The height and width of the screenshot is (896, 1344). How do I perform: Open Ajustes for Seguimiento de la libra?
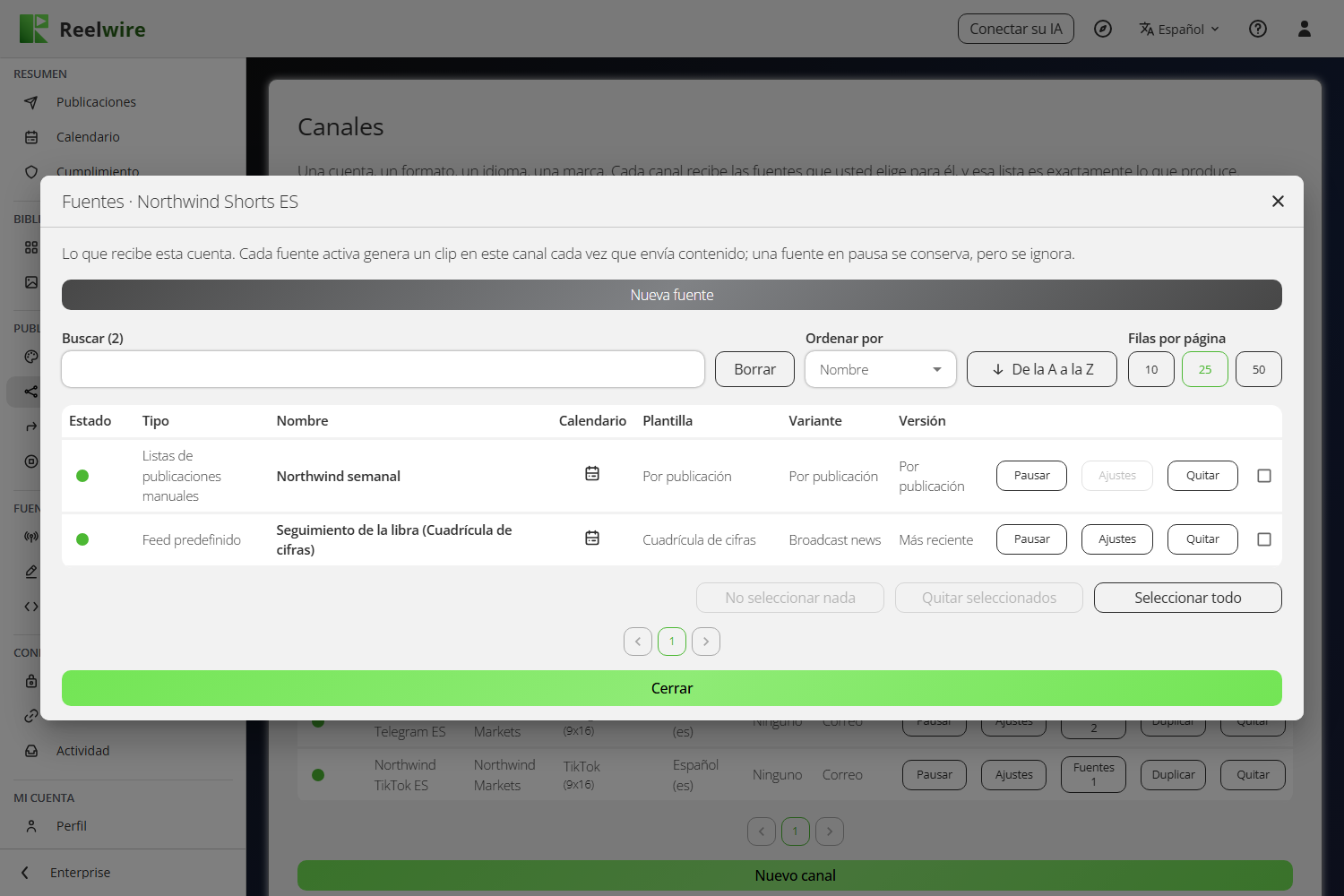pyautogui.click(x=1117, y=539)
